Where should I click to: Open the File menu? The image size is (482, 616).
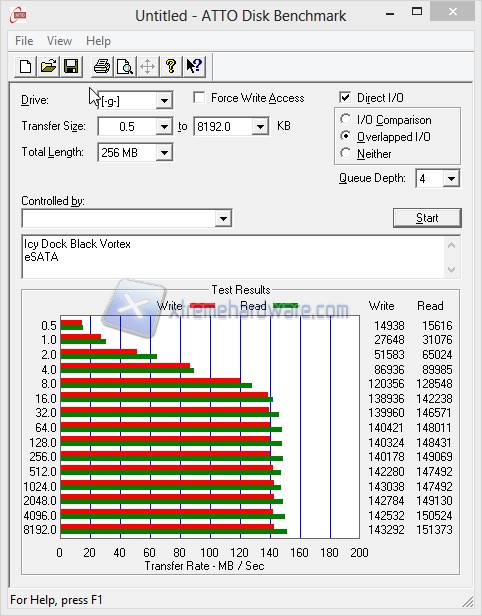24,41
